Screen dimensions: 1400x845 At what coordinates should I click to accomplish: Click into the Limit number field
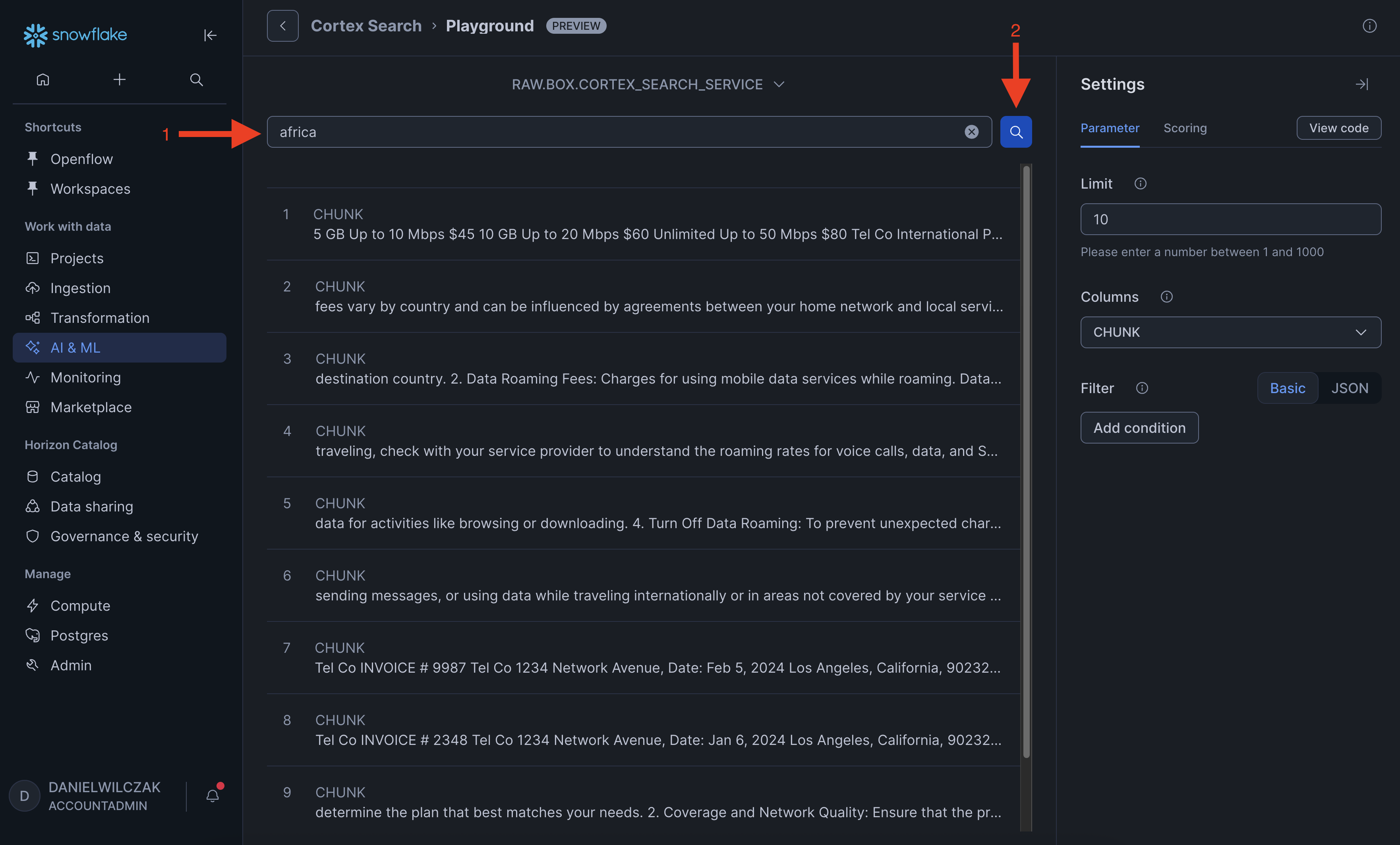point(1230,219)
